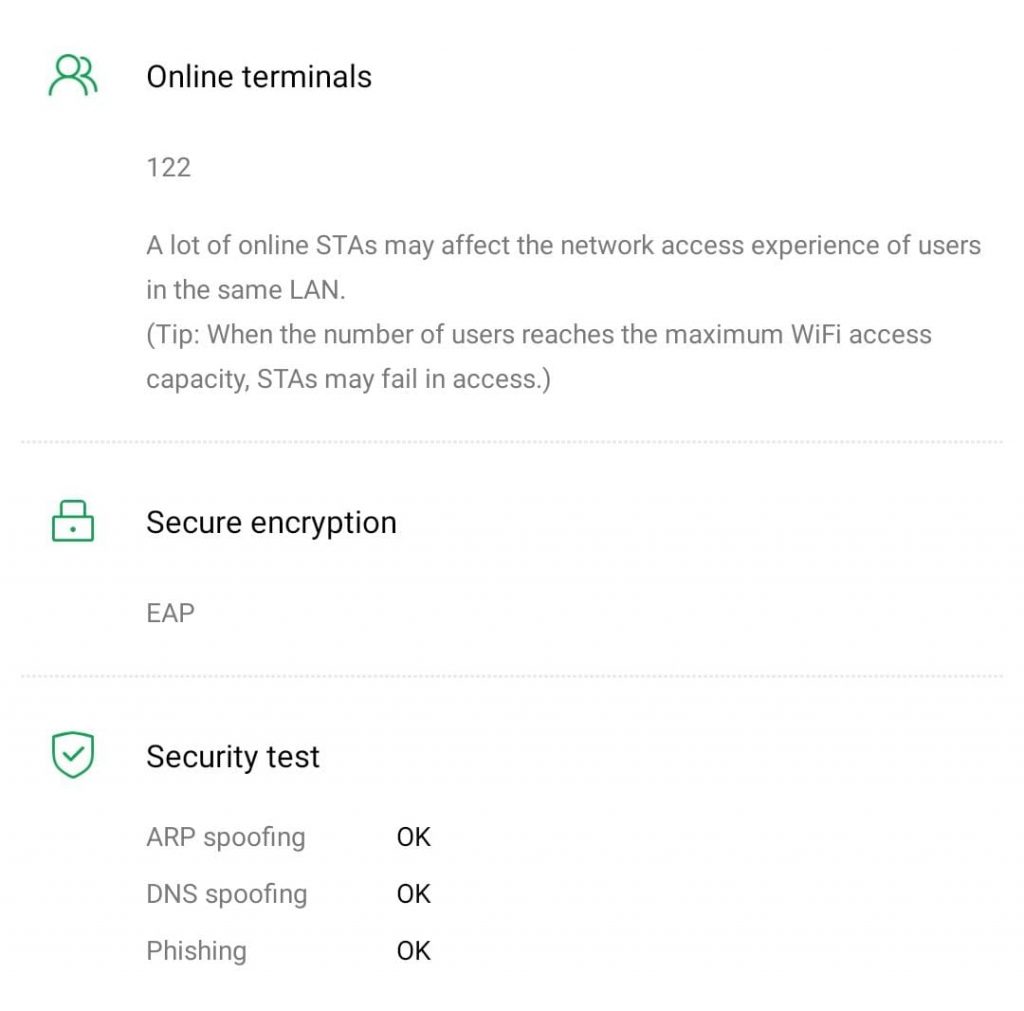
Task: Select the Online terminals heading
Action: pos(259,77)
